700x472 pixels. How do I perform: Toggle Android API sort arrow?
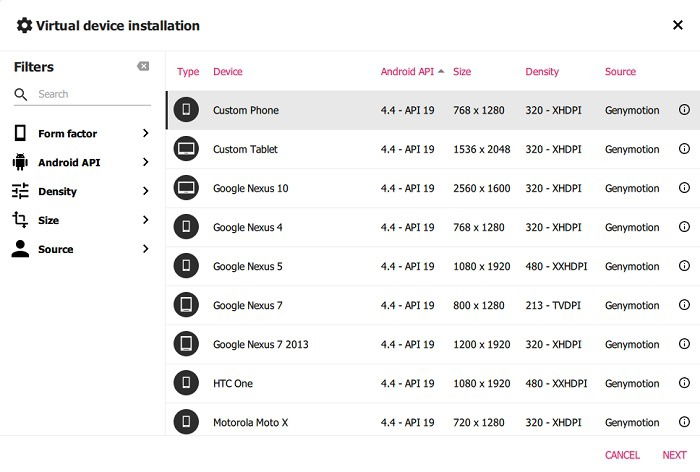point(441,71)
